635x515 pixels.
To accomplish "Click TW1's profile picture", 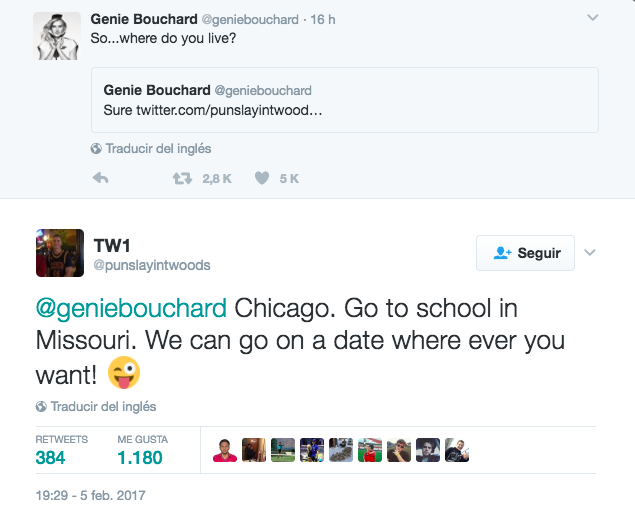I will 59,253.
